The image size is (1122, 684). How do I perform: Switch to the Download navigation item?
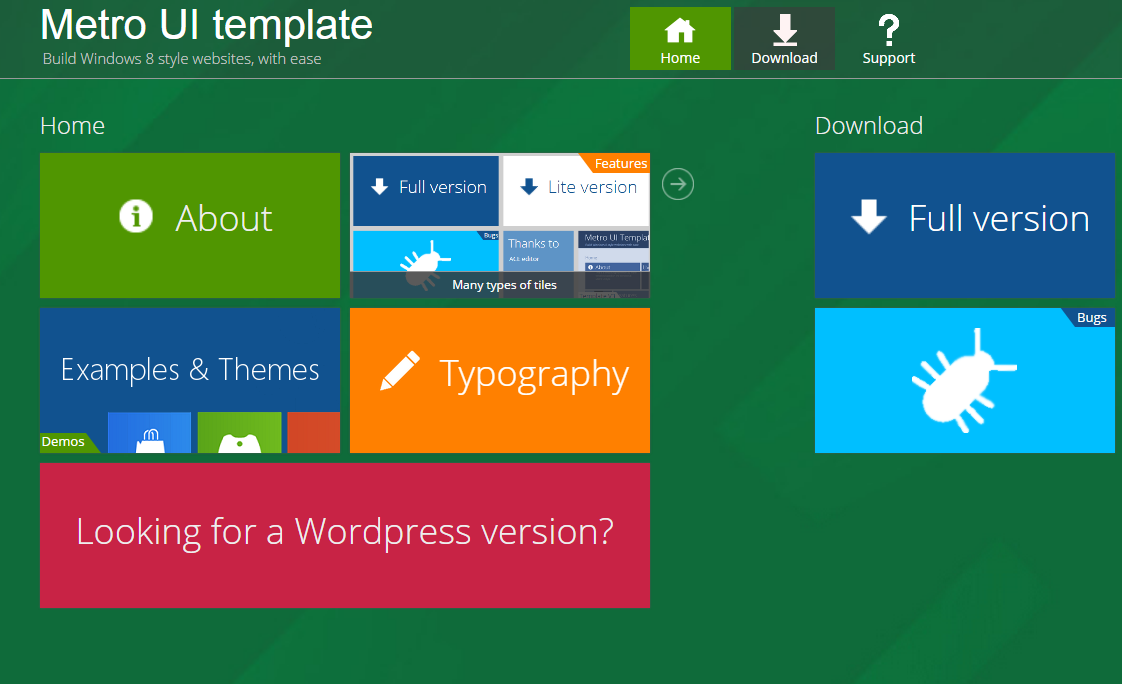784,57
